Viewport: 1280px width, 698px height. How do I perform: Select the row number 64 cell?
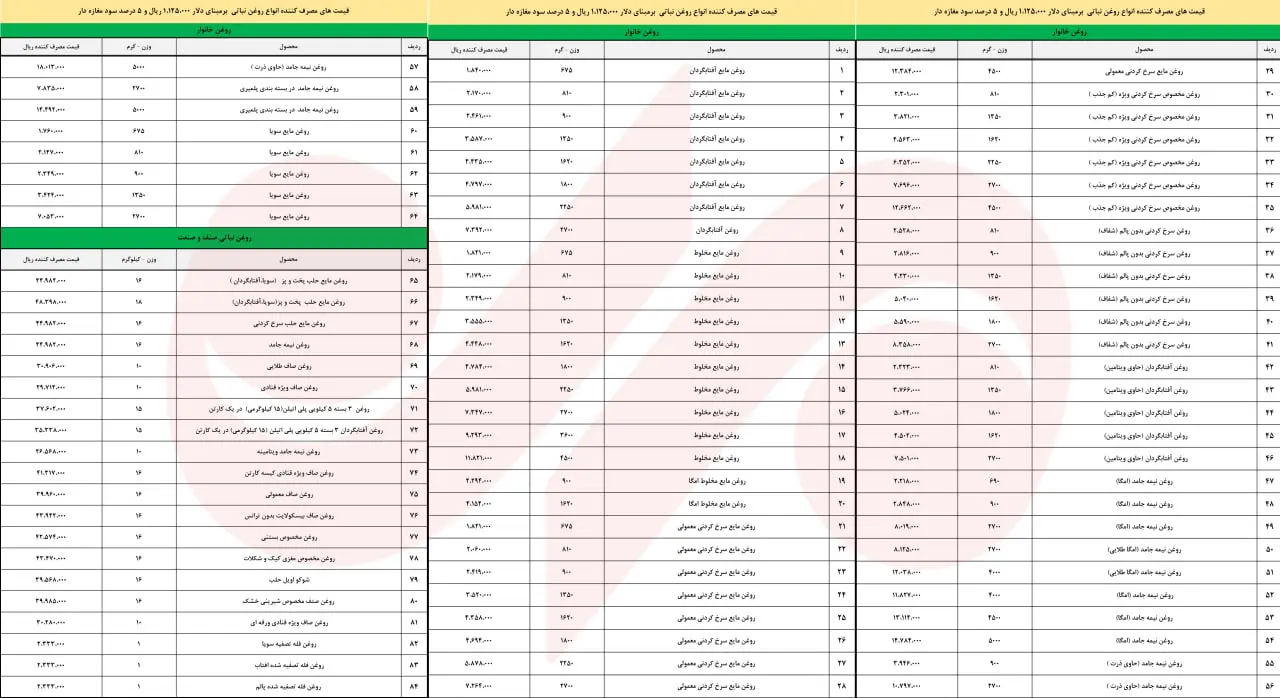[414, 215]
